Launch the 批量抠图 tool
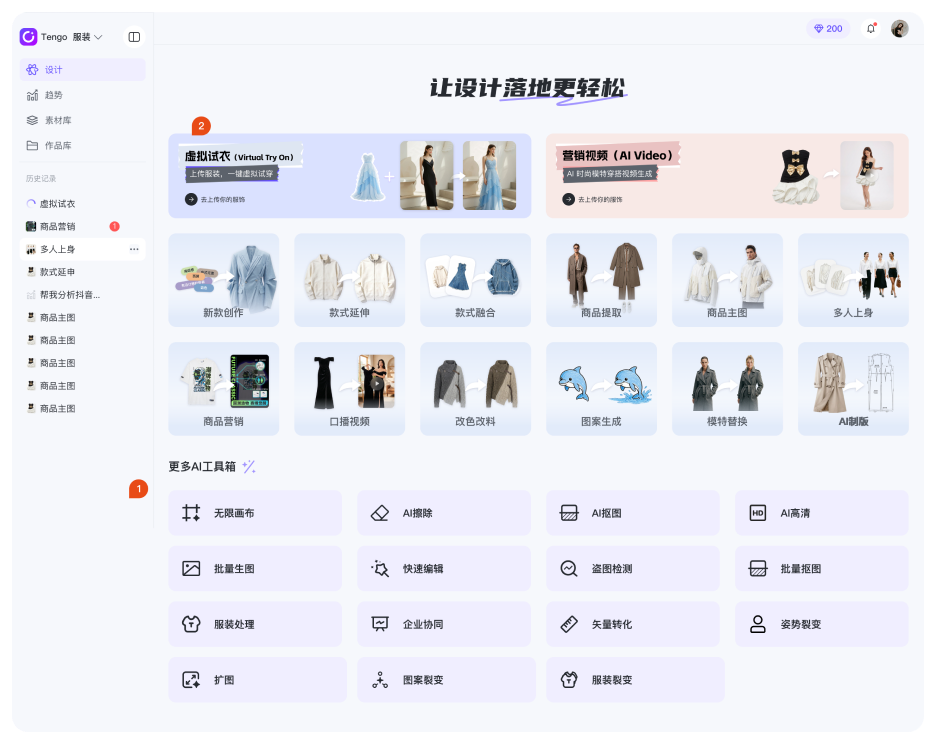936x744 pixels. [x=821, y=568]
